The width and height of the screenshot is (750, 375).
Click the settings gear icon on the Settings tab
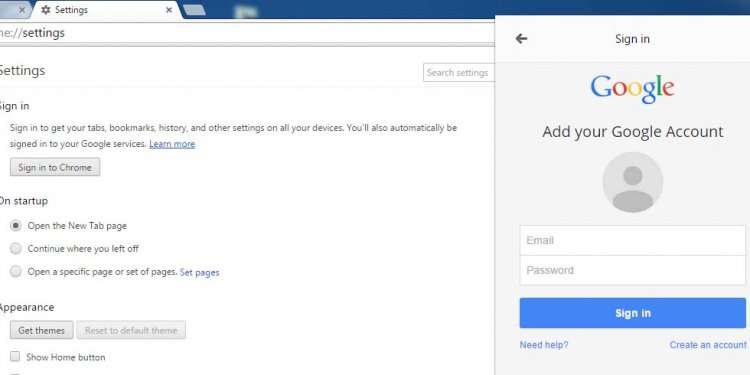tap(46, 10)
